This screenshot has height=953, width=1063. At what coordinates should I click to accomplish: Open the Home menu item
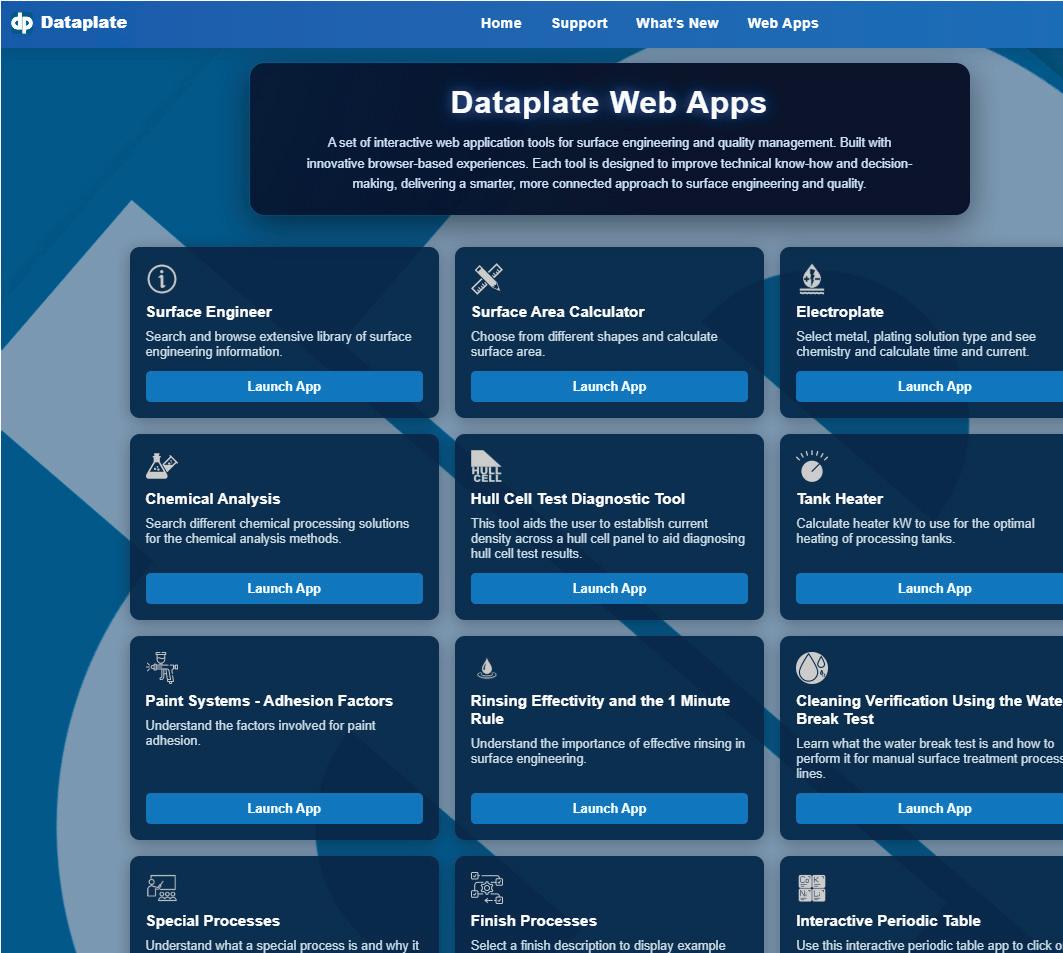[x=501, y=23]
